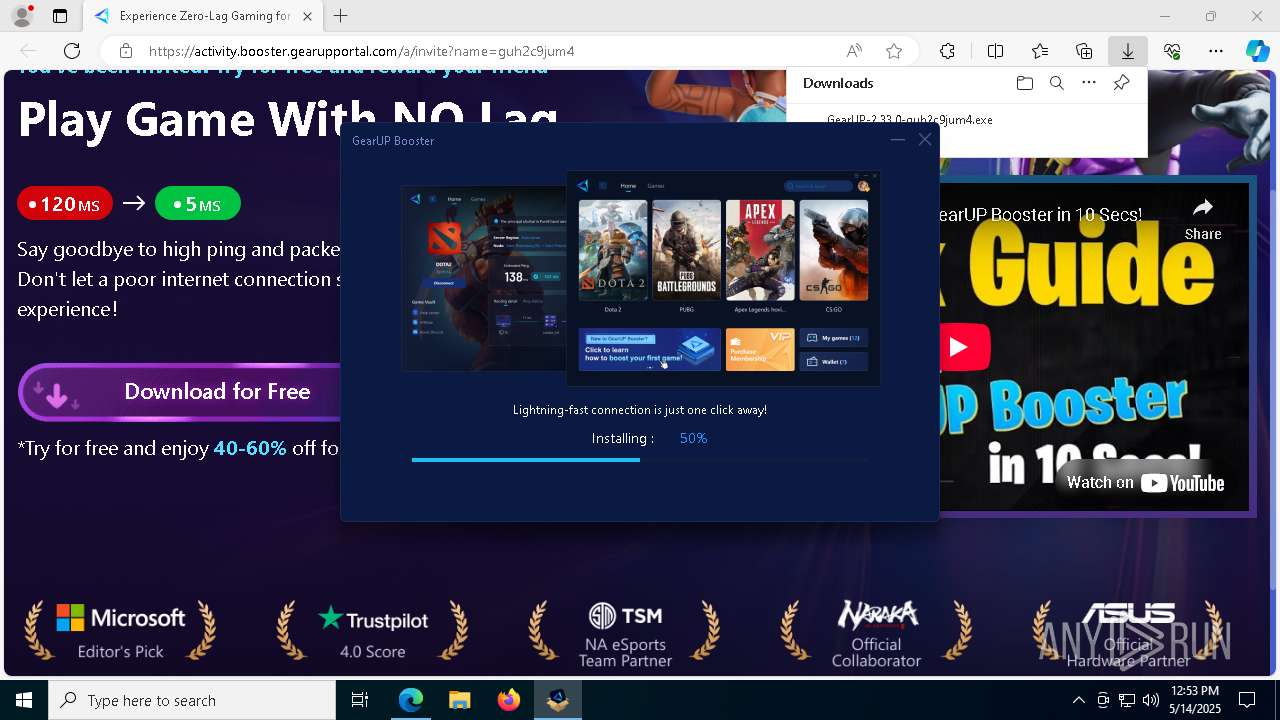
Task: Open more options in Downloads panel
Action: pos(1089,83)
